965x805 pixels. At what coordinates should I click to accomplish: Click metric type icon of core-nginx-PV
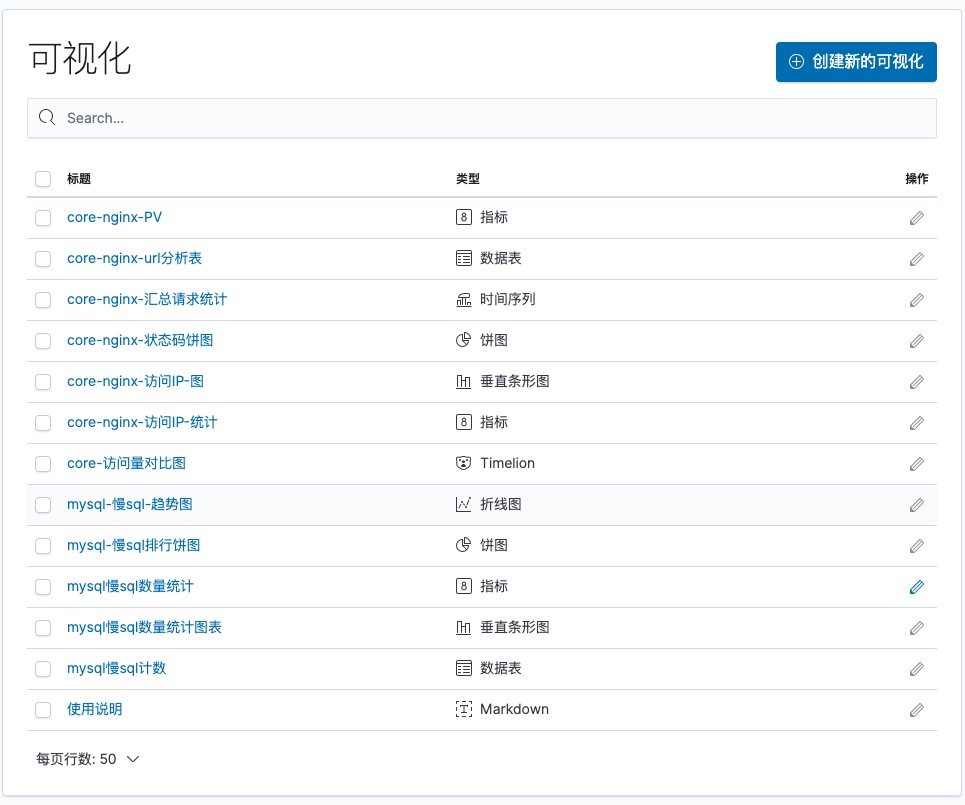coord(463,217)
